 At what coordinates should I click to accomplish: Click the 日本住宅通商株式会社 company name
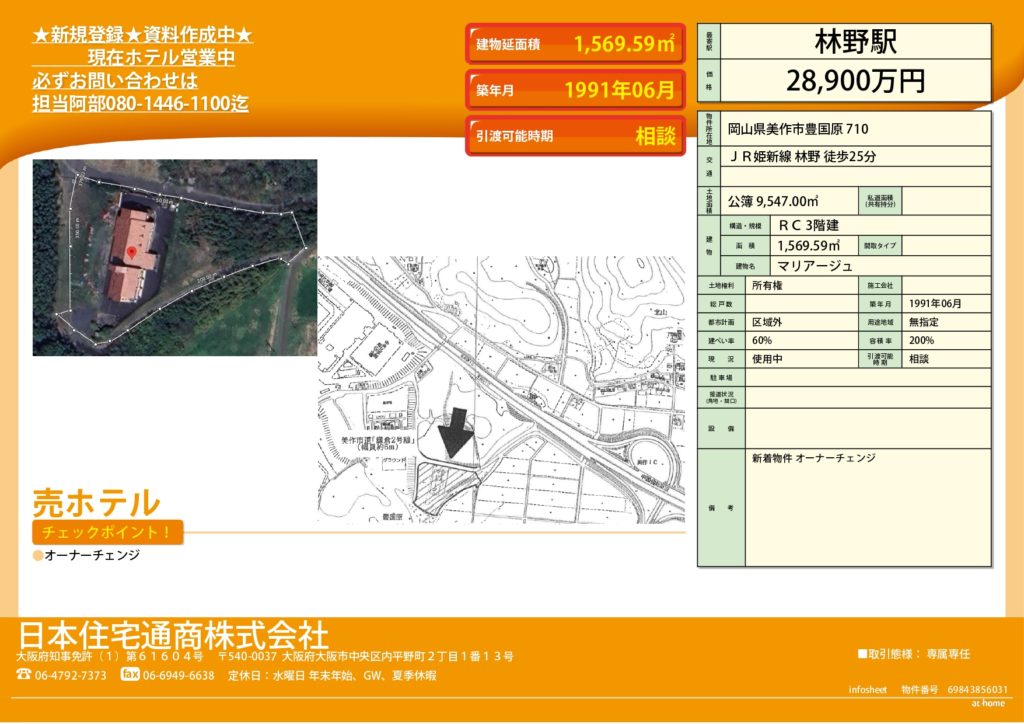tap(173, 634)
